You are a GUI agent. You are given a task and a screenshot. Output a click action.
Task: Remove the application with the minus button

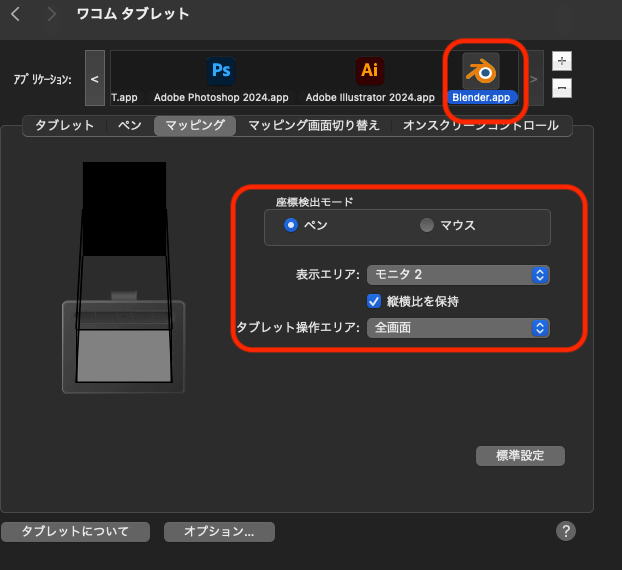[x=562, y=88]
